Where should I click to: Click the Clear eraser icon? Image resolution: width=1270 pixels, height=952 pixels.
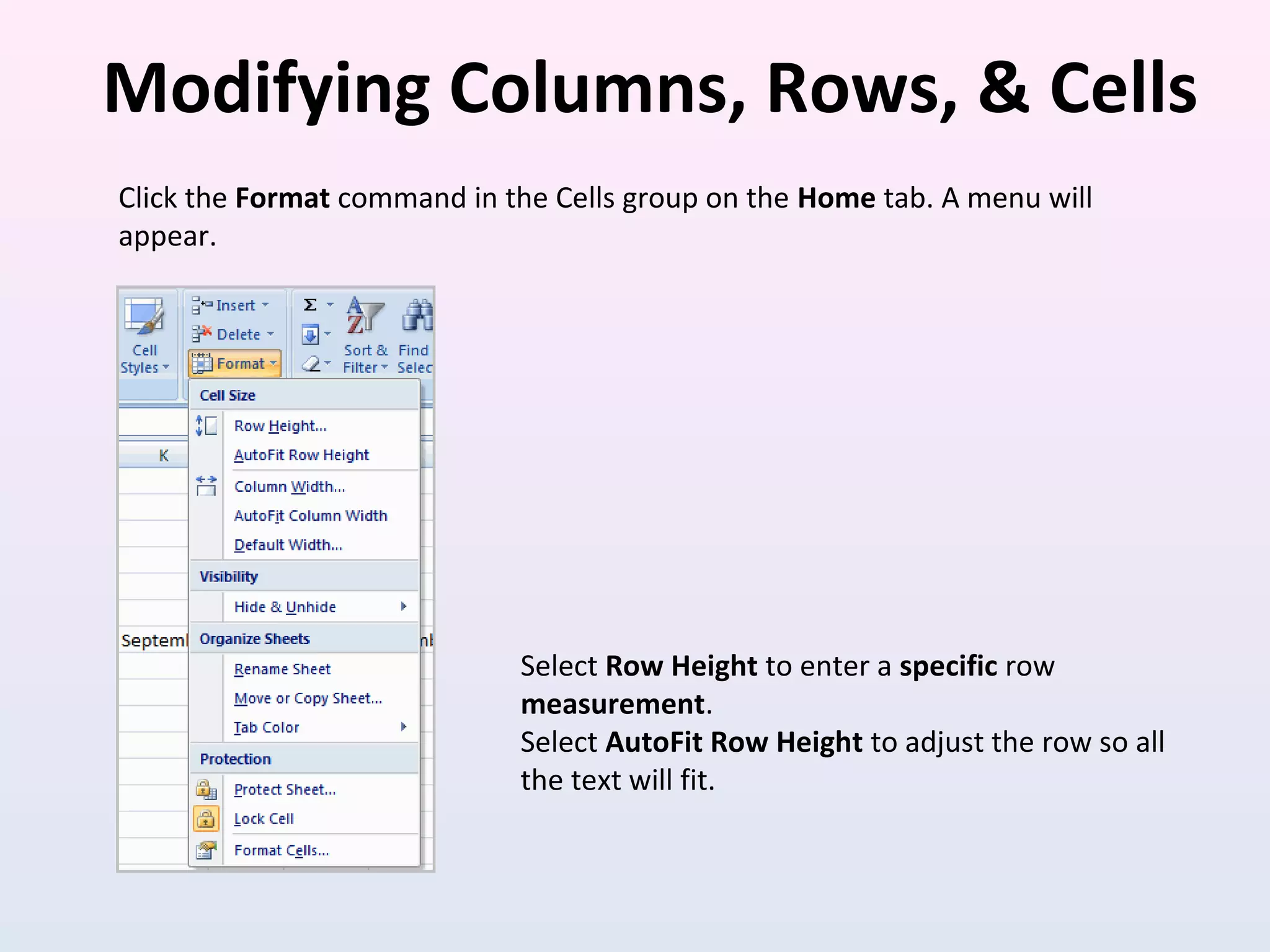[x=311, y=364]
